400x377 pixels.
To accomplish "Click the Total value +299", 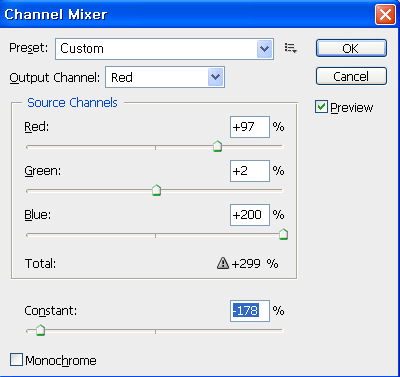I will (x=246, y=264).
